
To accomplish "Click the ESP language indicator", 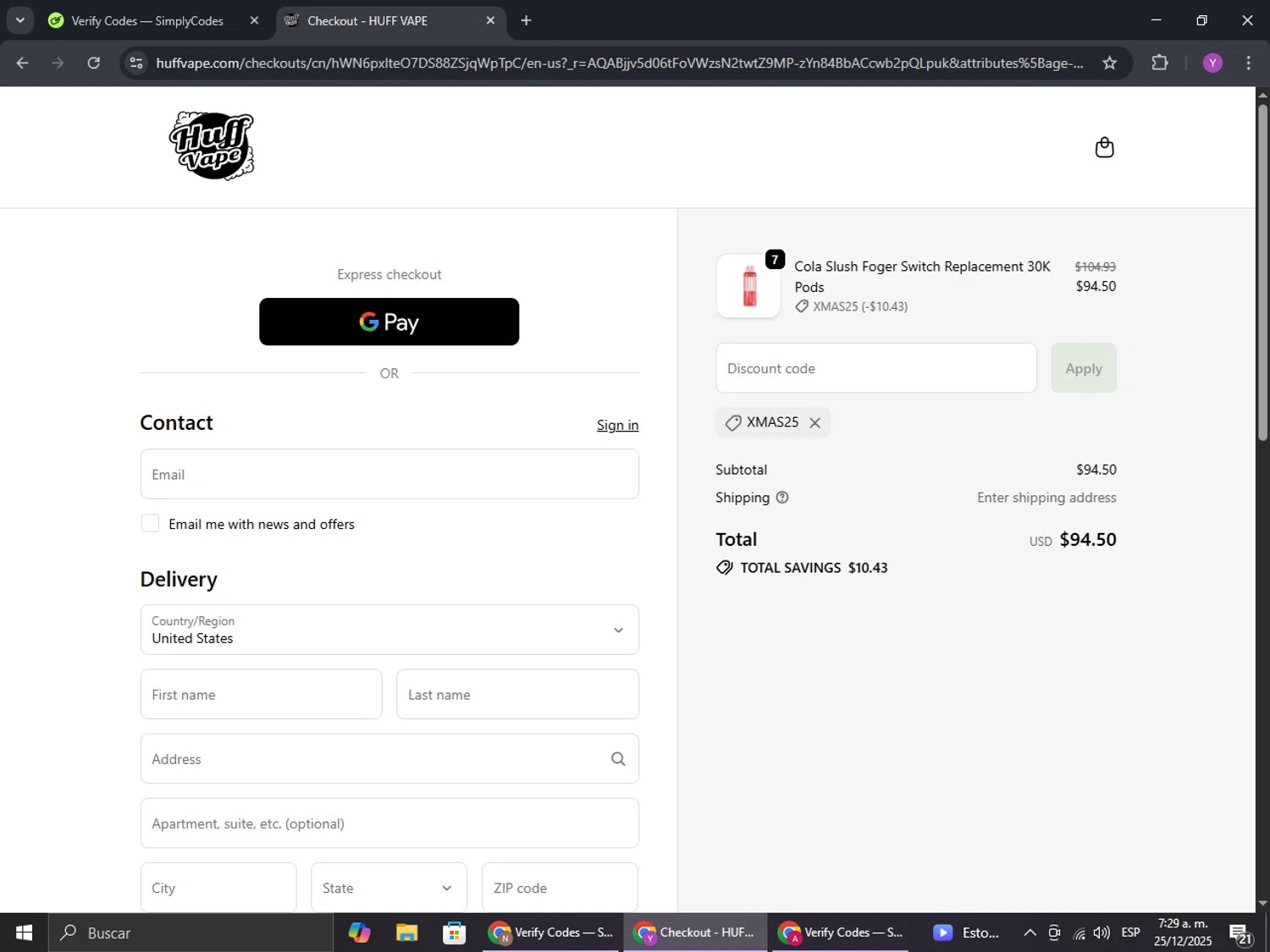I will tap(1130, 933).
